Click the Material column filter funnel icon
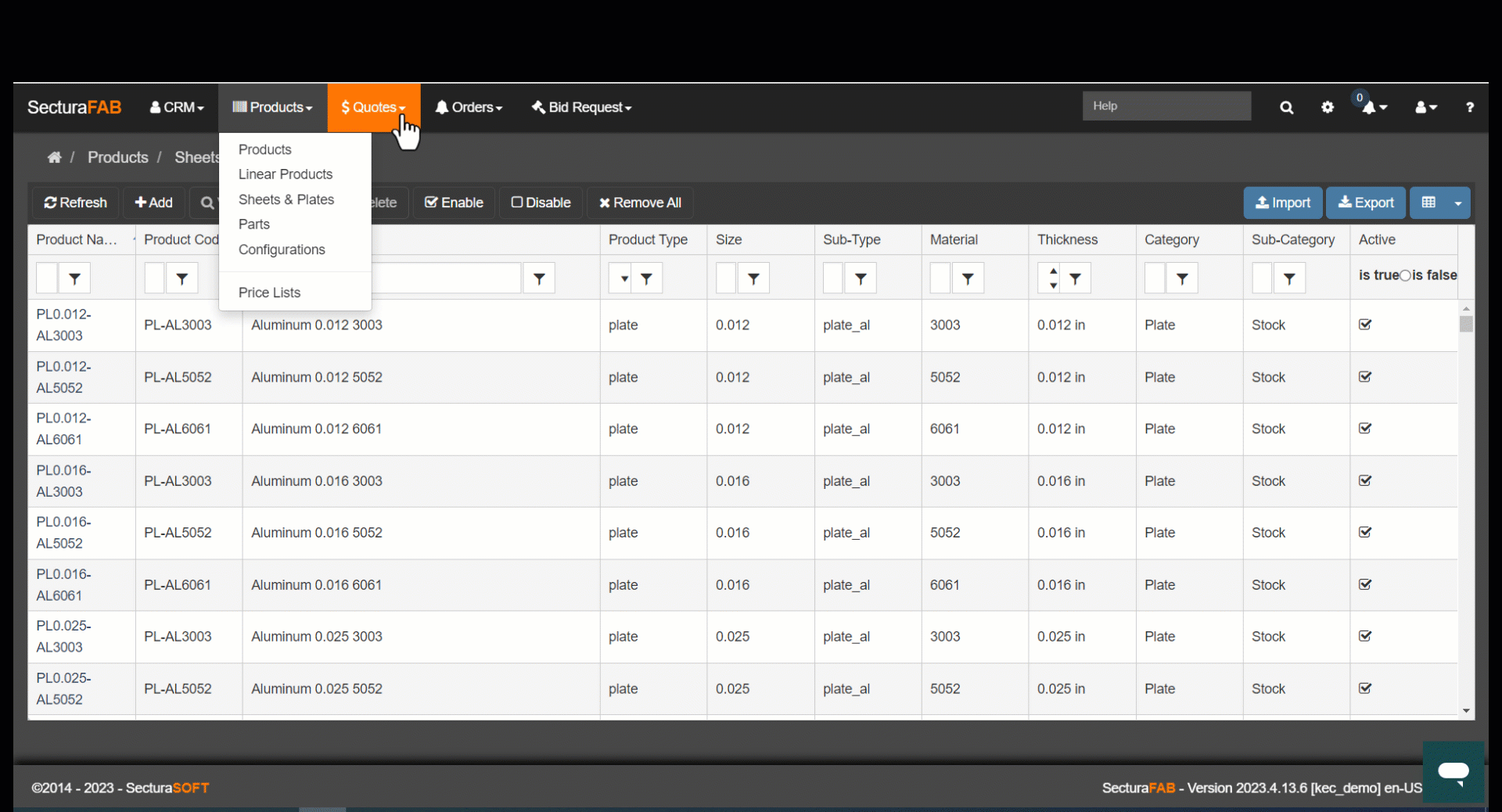Screen dimensions: 1502x812 click(968, 278)
